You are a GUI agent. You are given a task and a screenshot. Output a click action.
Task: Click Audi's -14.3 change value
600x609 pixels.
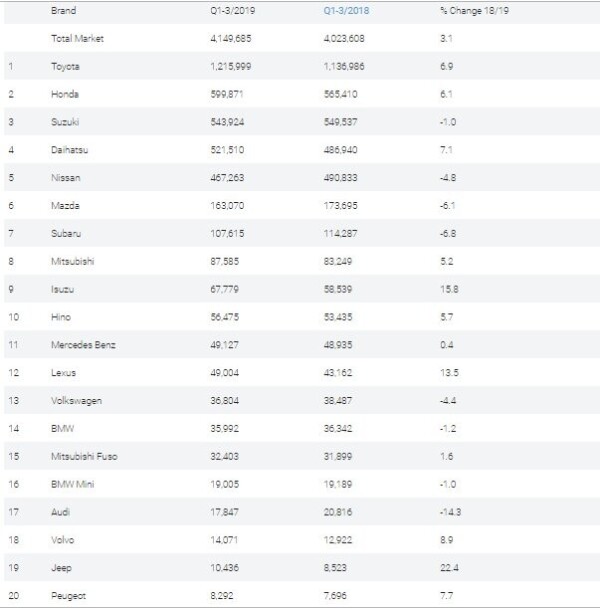tap(450, 512)
